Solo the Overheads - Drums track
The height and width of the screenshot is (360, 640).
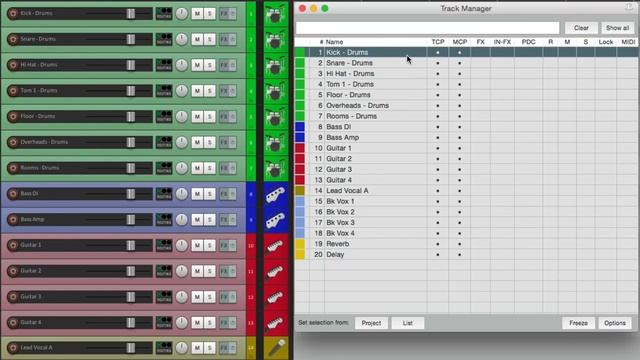tap(210, 142)
